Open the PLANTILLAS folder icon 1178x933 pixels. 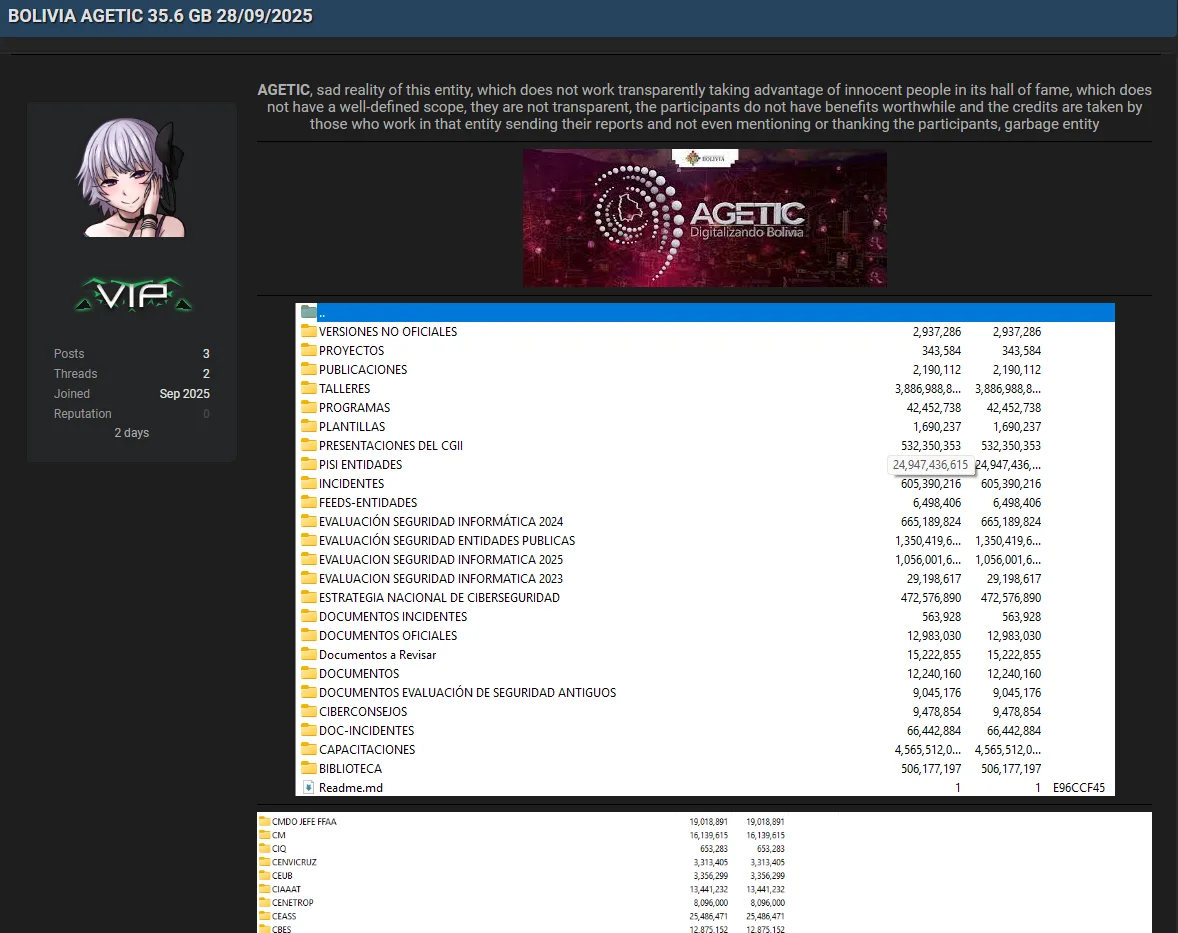[308, 426]
